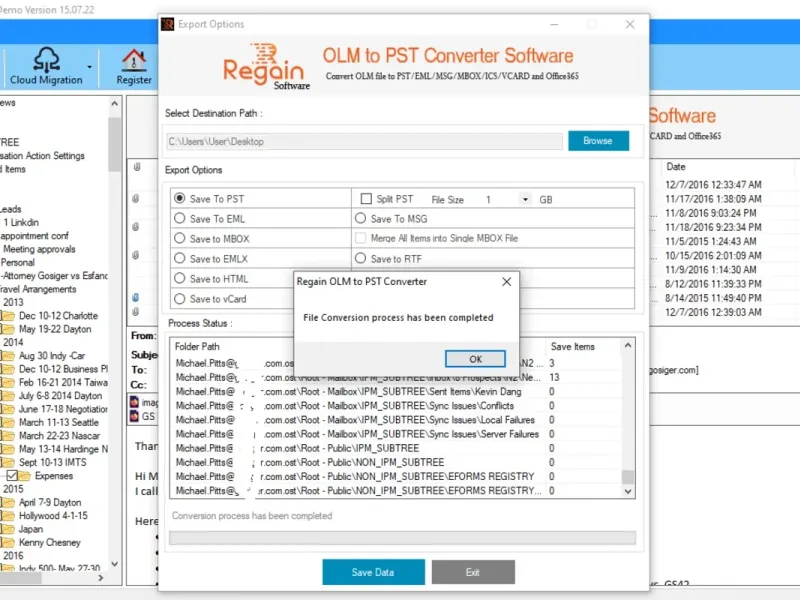Open the GS attachment icon
Viewport: 800px width, 600px height.
(x=134, y=416)
